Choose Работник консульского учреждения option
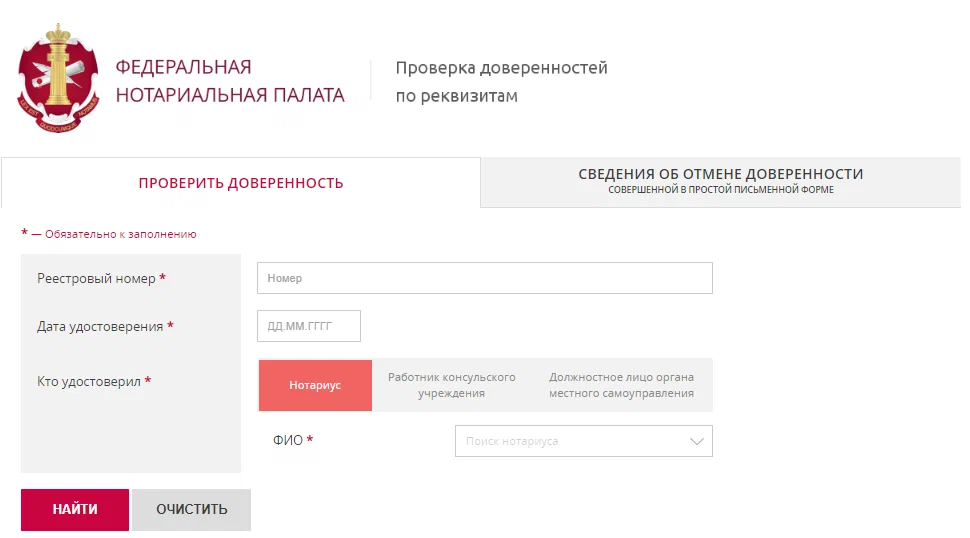The height and width of the screenshot is (538, 970). (x=451, y=385)
